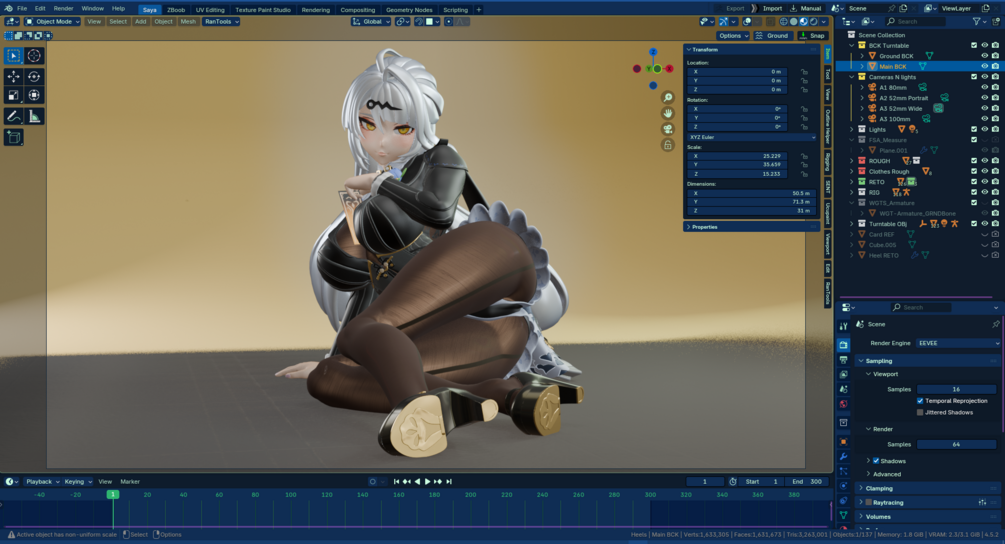
Task: Enable Jittered Shadows checkbox
Action: tap(920, 413)
